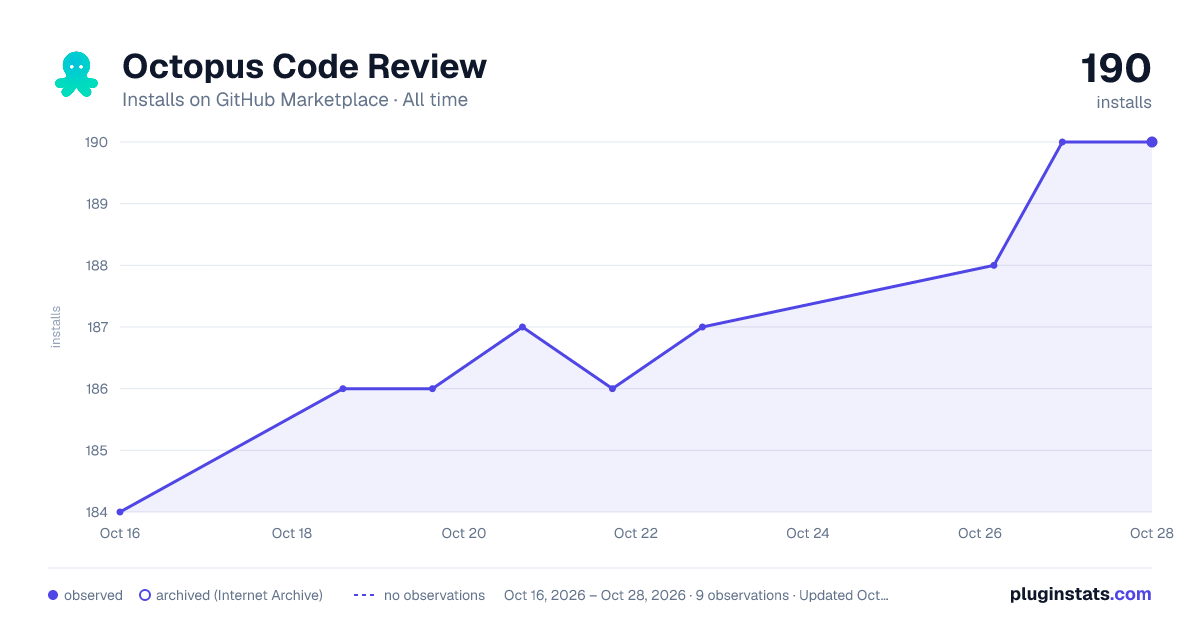
Task: Click the 186 y-axis label
Action: click(96, 389)
